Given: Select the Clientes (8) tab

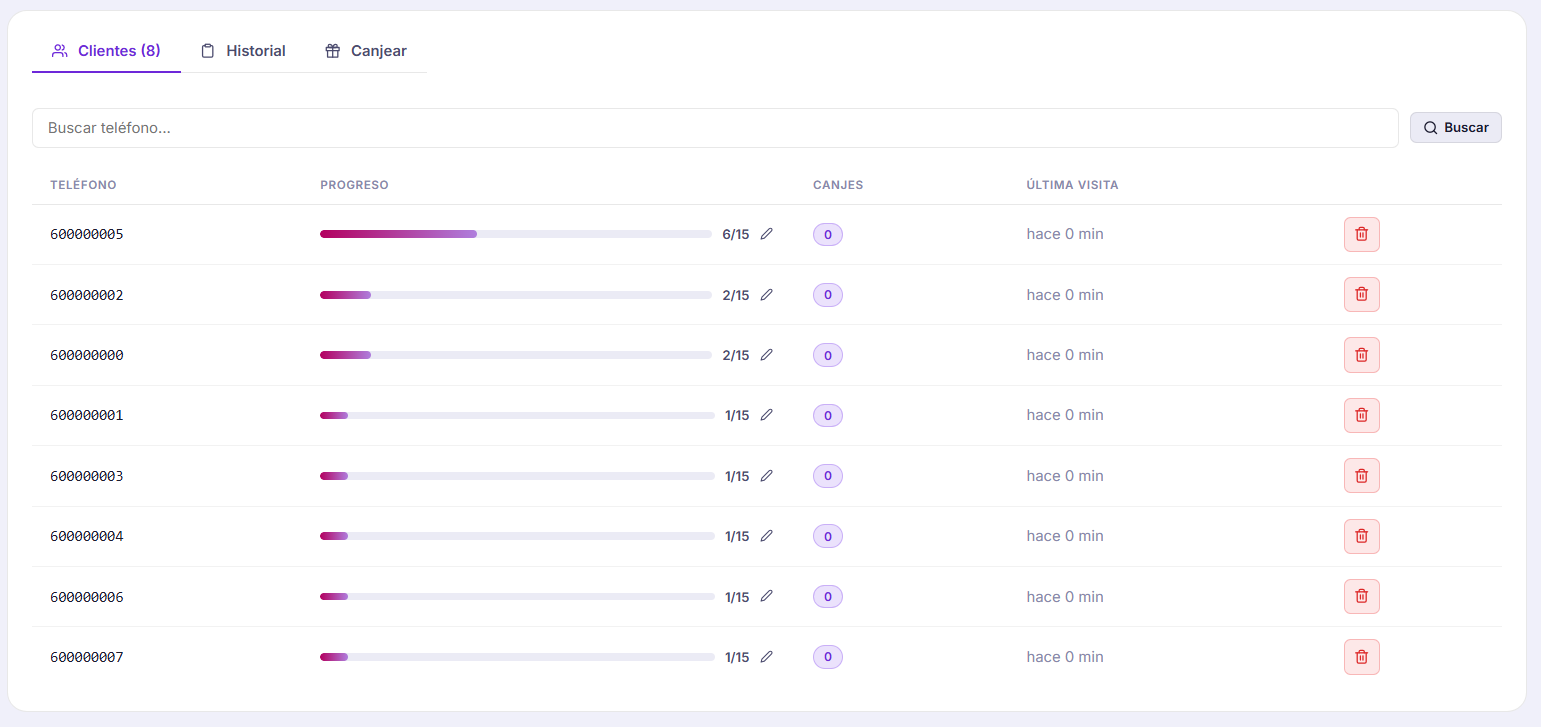Looking at the screenshot, I should point(106,51).
